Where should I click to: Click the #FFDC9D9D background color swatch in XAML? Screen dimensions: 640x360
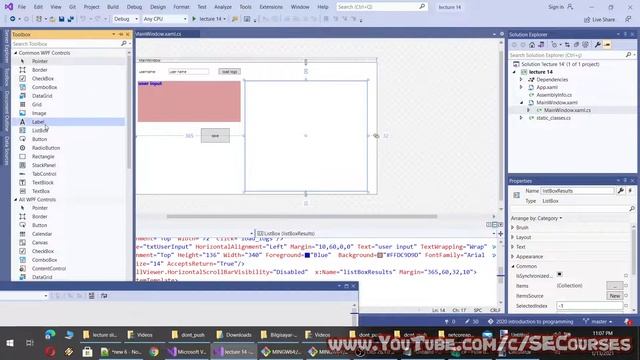[380, 255]
